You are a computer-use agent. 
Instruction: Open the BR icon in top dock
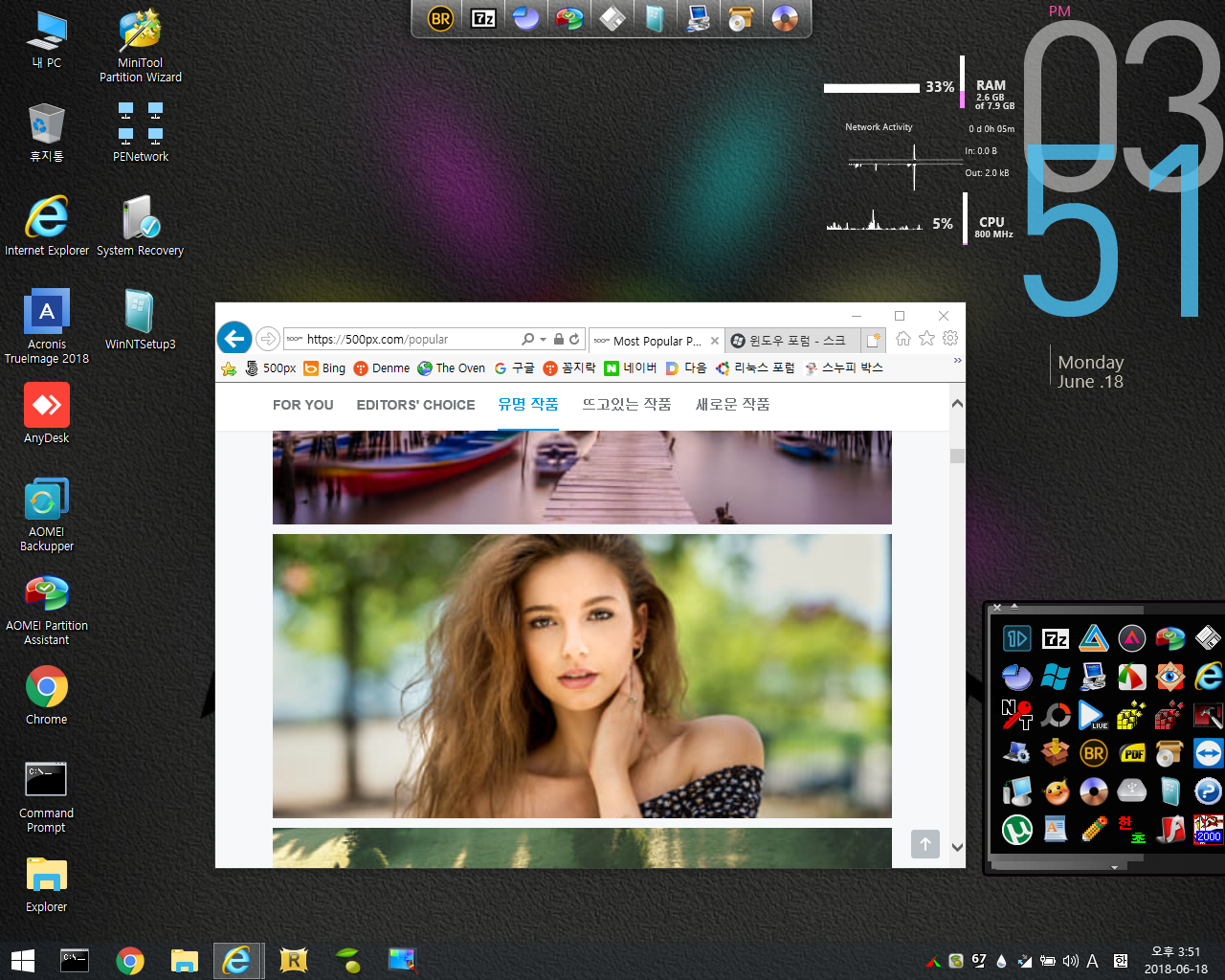click(x=440, y=18)
